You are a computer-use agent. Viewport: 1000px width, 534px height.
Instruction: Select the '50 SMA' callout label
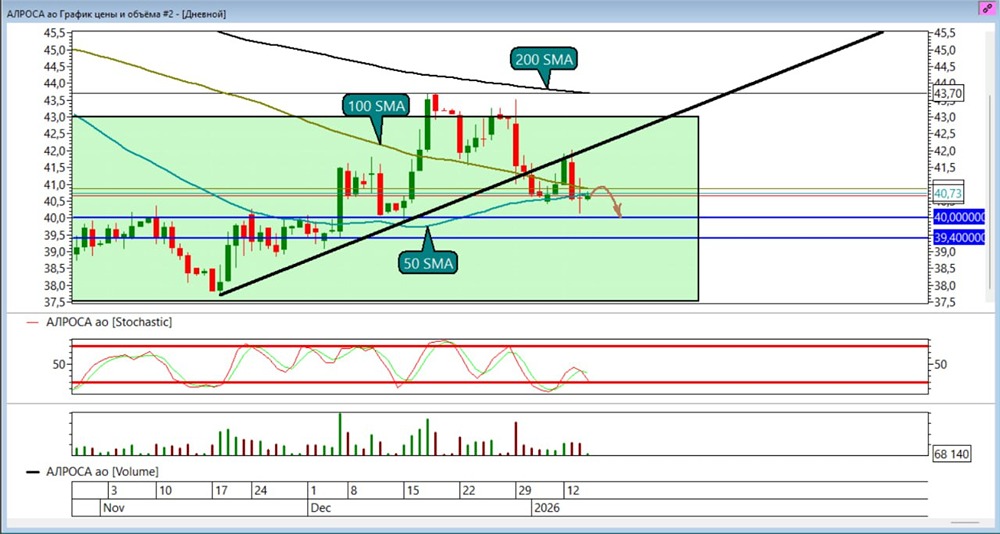426,262
